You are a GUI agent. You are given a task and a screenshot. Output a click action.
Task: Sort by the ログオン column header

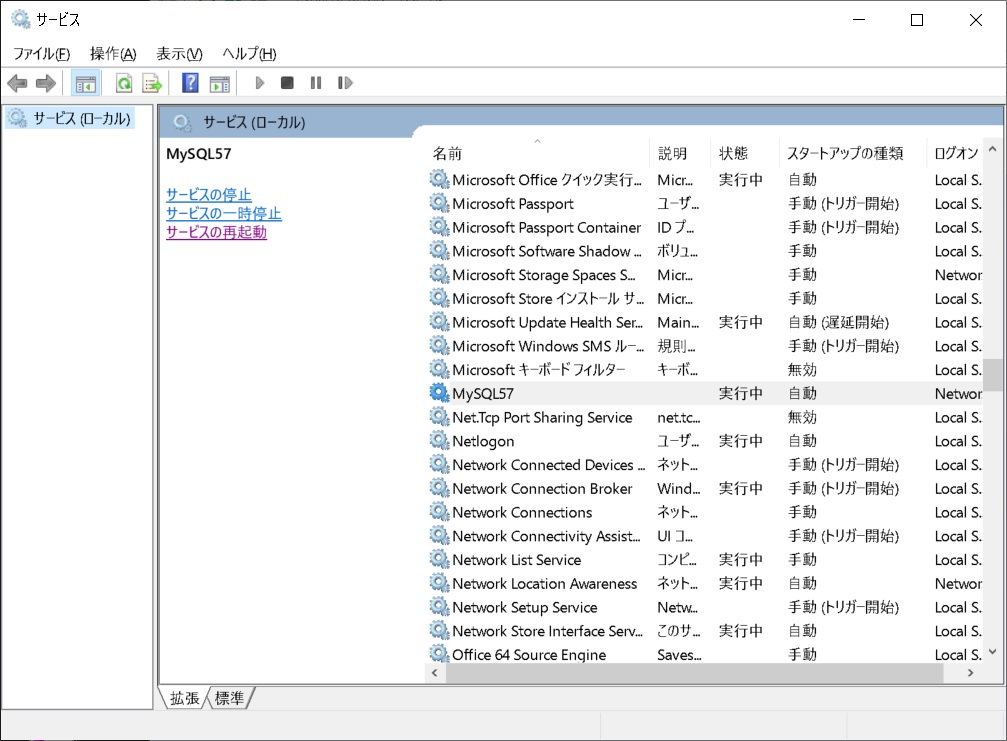[956, 153]
